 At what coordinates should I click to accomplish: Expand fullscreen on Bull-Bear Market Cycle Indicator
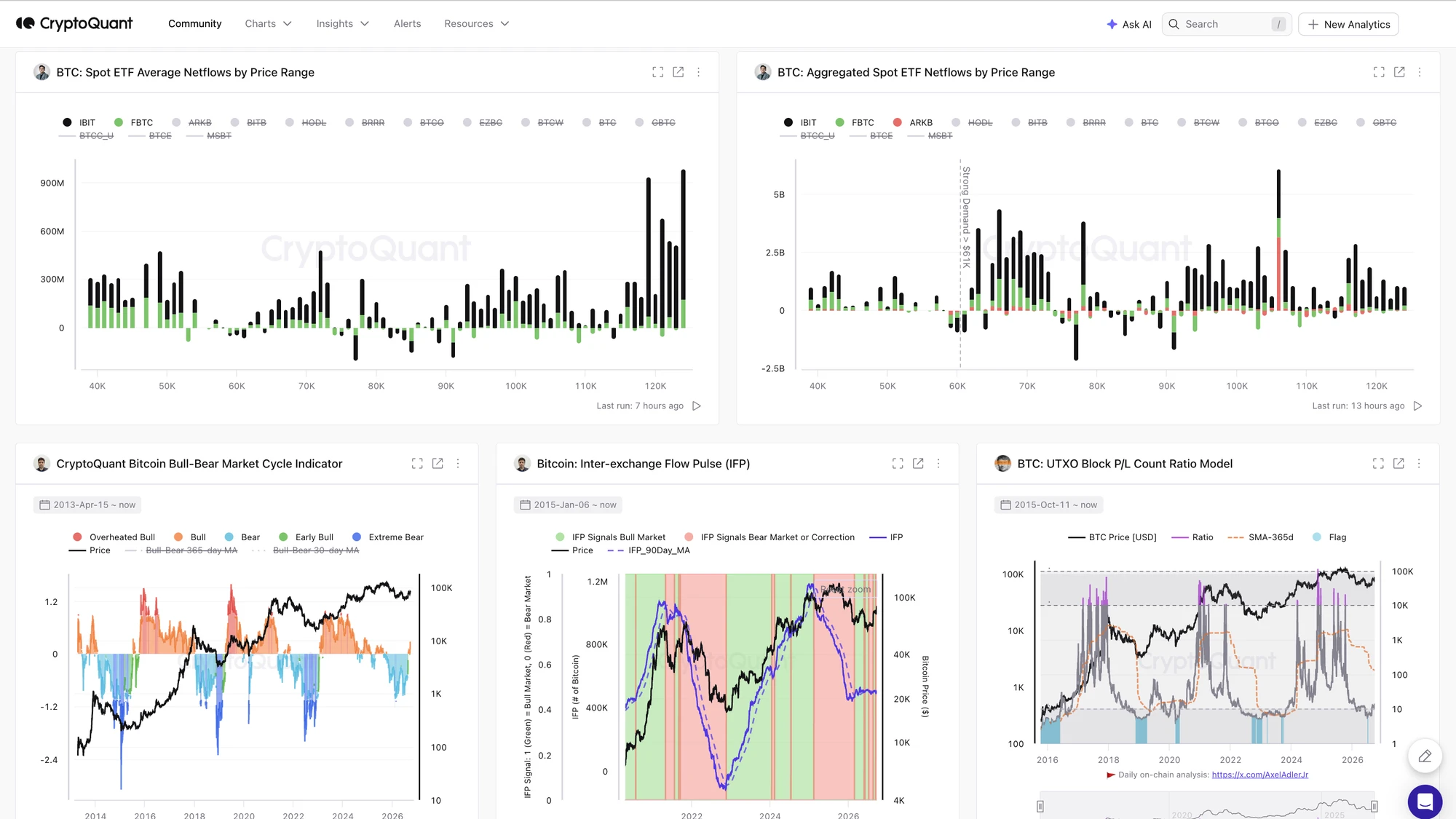(x=417, y=464)
